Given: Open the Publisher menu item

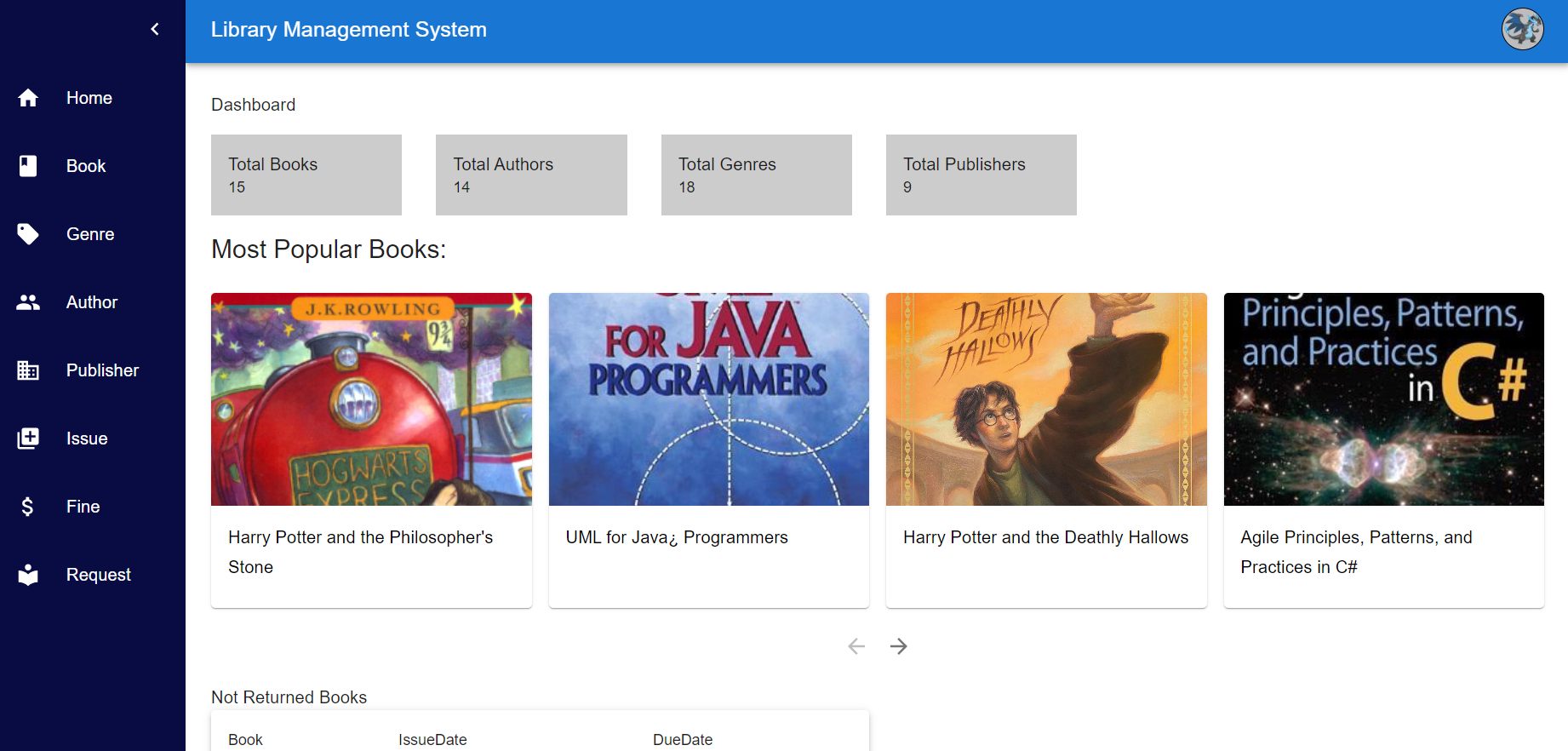Looking at the screenshot, I should pos(102,370).
